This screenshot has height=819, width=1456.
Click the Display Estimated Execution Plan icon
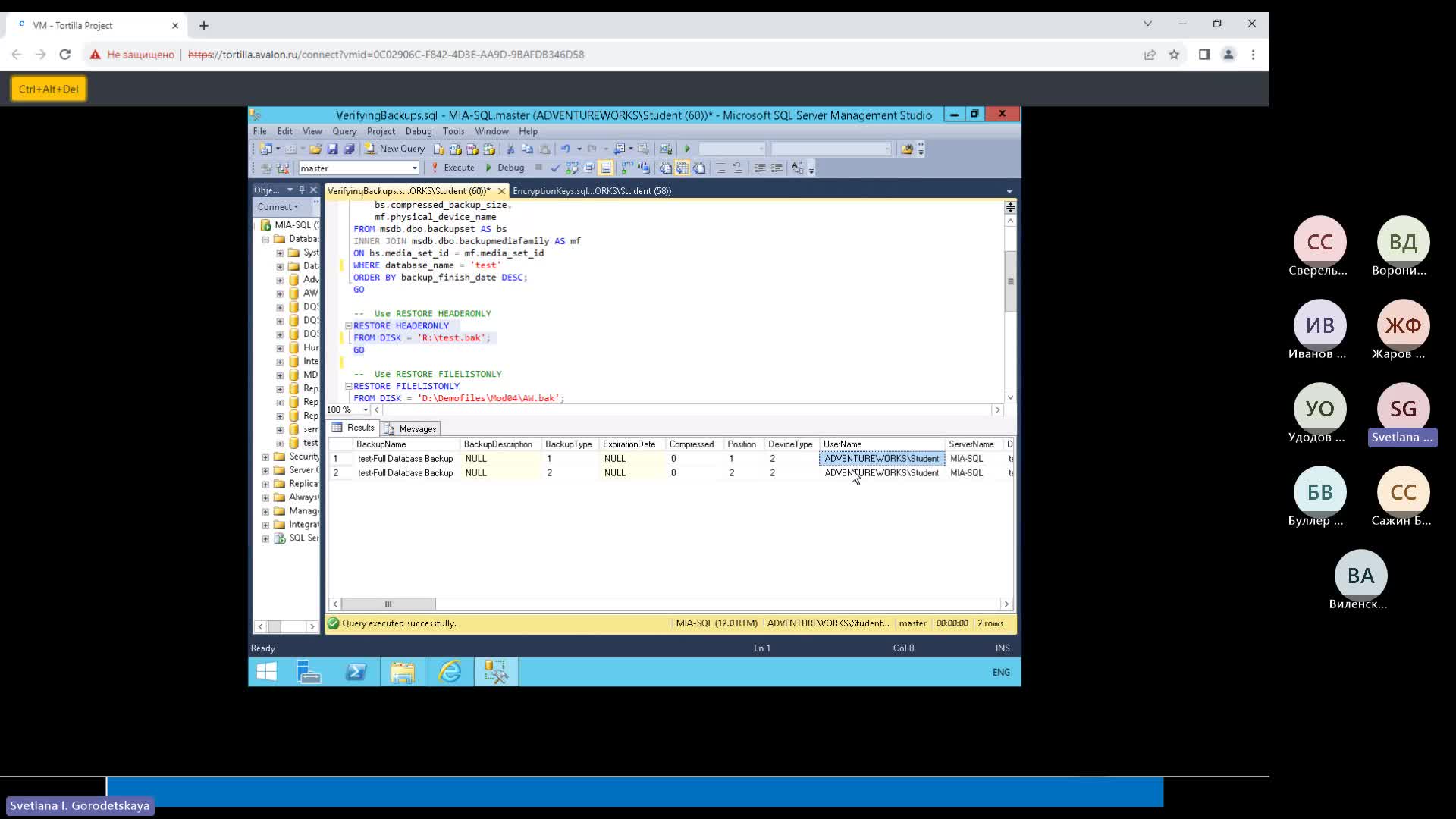pos(572,168)
